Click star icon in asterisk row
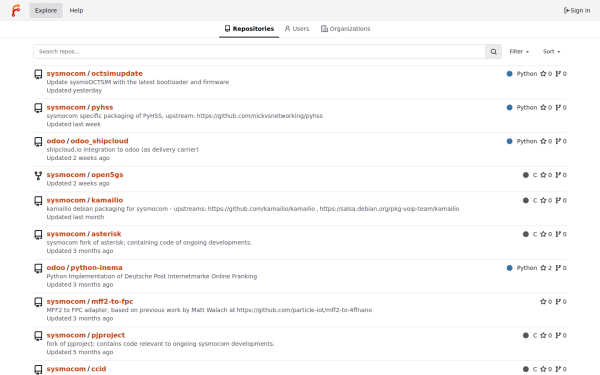Image resolution: width=600 pixels, height=375 pixels. click(x=543, y=234)
